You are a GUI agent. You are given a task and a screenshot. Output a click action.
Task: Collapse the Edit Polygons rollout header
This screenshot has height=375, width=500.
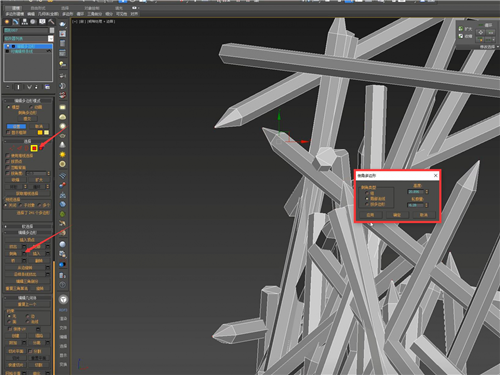(x=28, y=232)
